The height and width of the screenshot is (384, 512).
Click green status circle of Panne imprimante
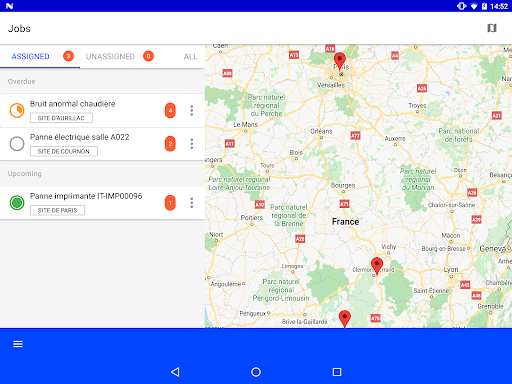(x=17, y=203)
